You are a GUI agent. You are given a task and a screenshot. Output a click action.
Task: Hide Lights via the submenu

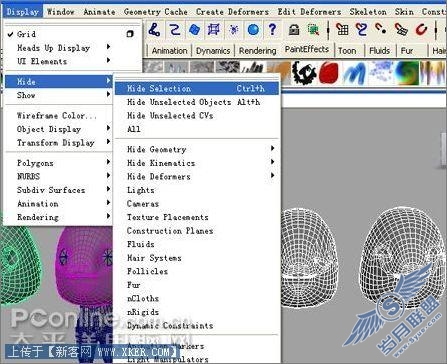[197, 190]
